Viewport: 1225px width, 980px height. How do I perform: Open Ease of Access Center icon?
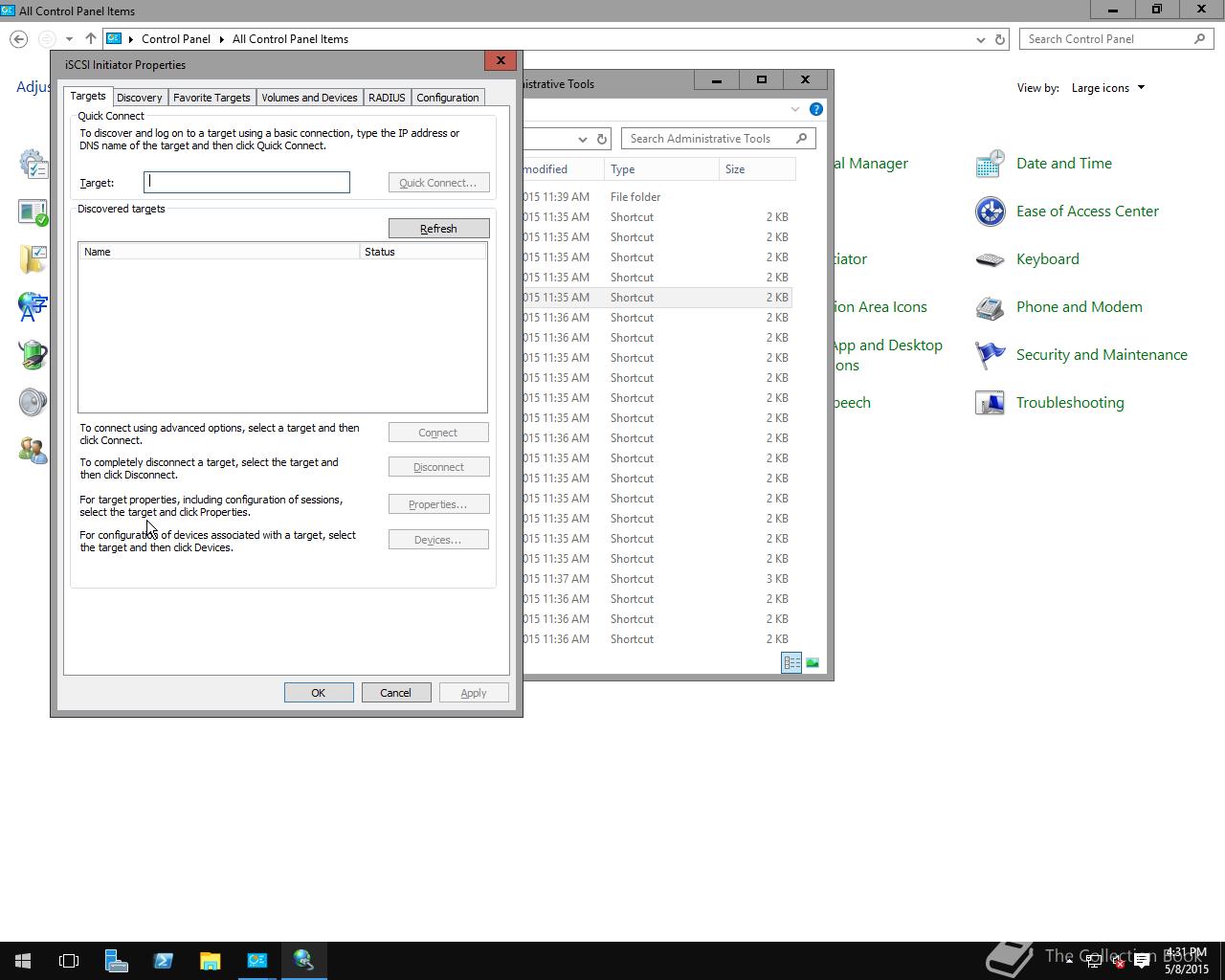click(990, 212)
